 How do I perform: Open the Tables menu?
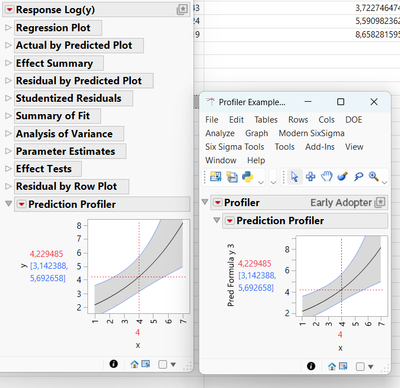click(266, 120)
